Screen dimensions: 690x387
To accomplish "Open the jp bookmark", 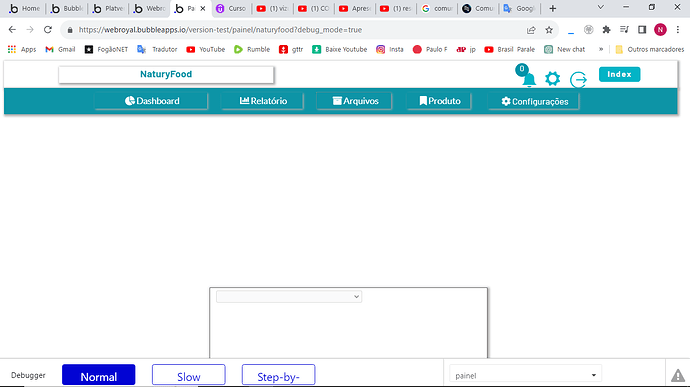I will (x=466, y=49).
